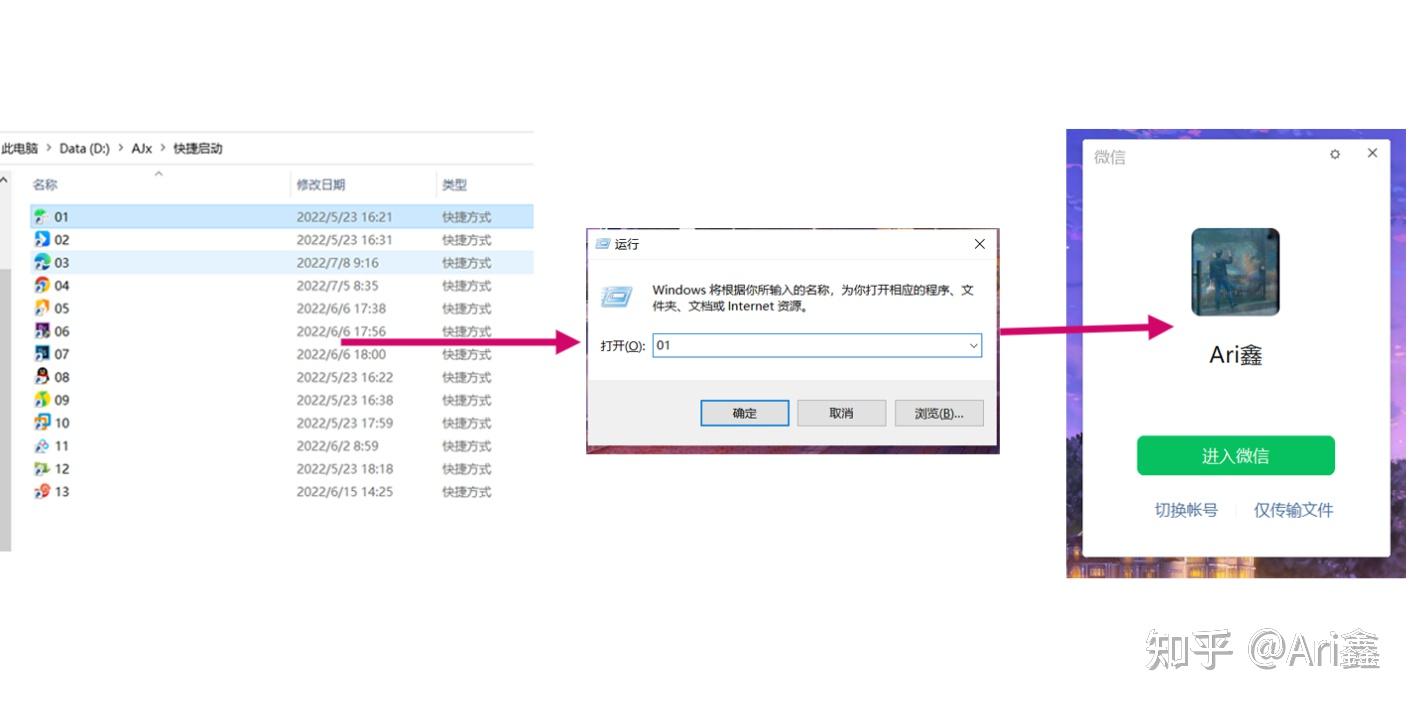Sort files by the 名称 column header

pos(45,185)
